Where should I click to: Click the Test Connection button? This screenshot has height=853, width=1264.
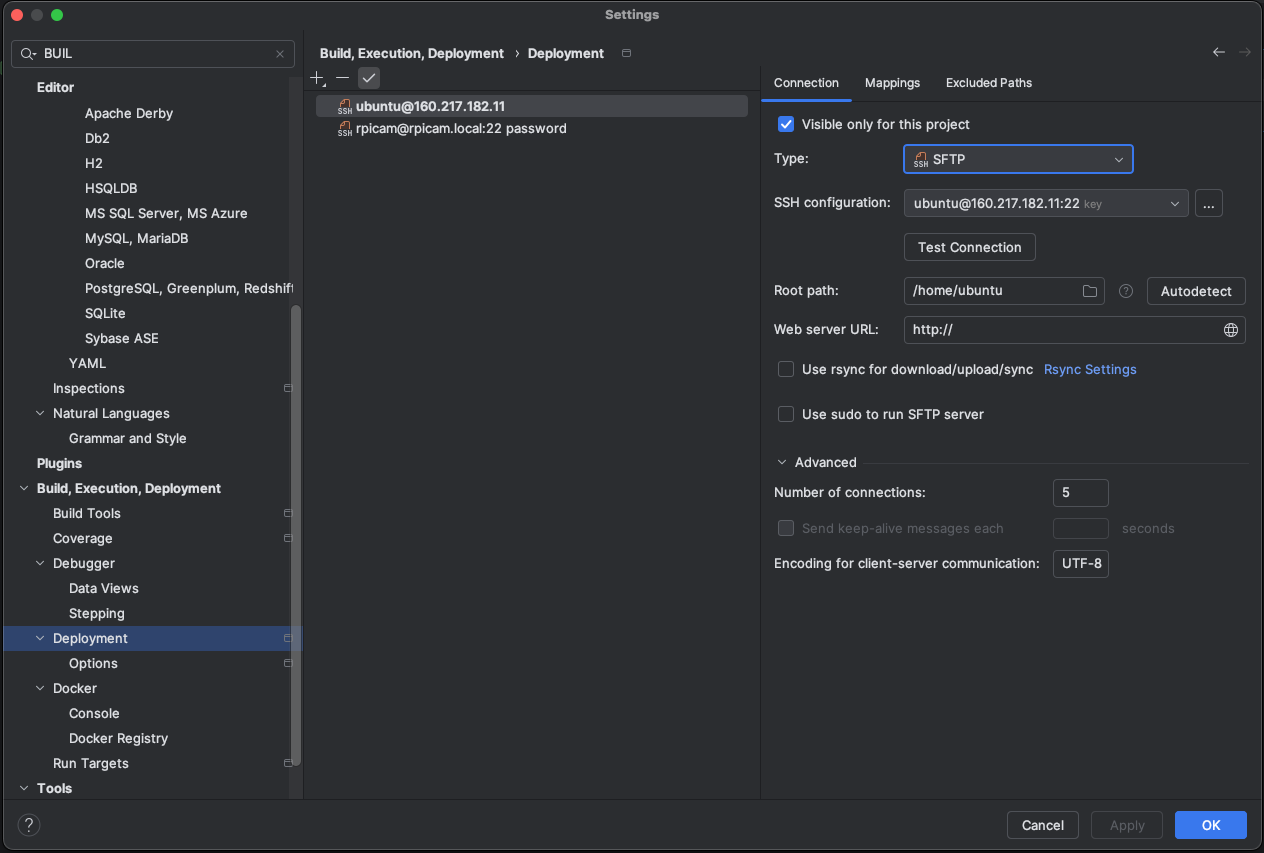(x=969, y=247)
